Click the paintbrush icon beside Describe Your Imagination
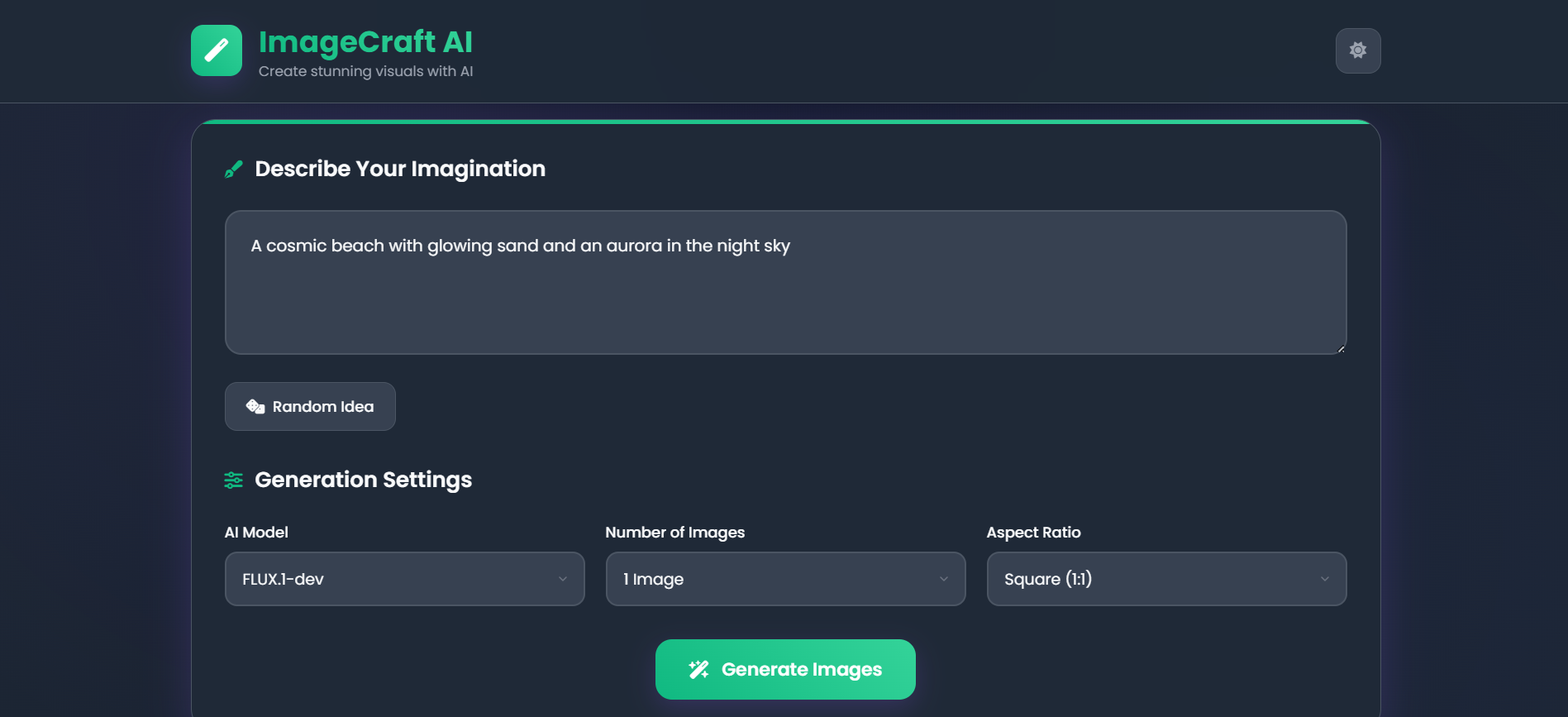 (234, 170)
